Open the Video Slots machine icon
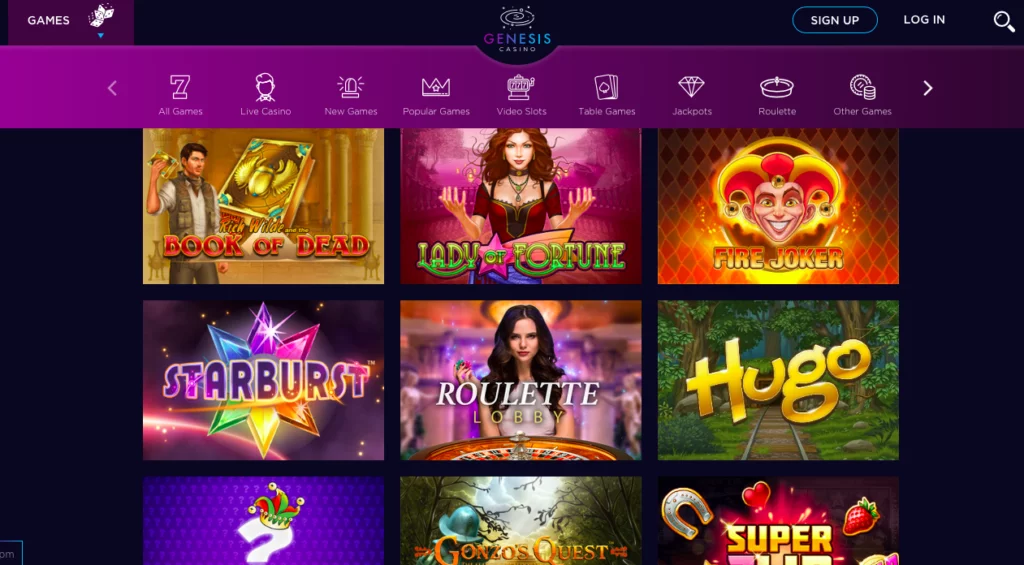The width and height of the screenshot is (1024, 565). point(521,87)
